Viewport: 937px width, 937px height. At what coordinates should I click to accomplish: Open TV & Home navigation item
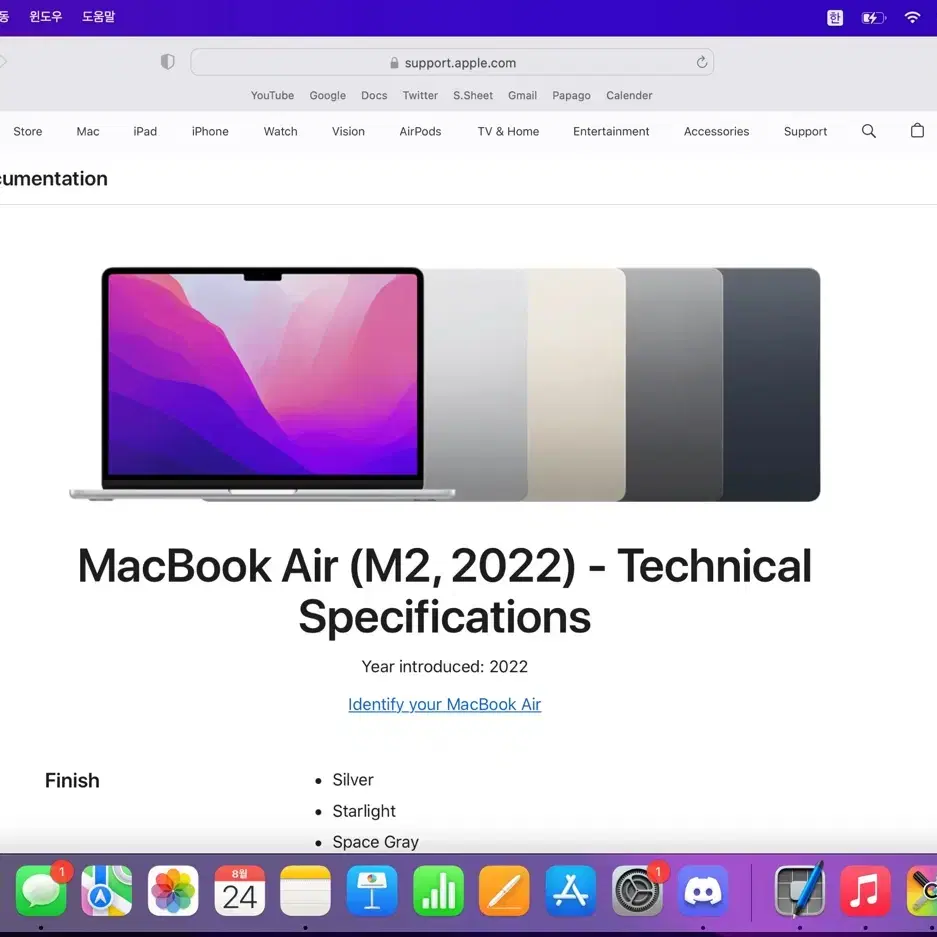(508, 131)
